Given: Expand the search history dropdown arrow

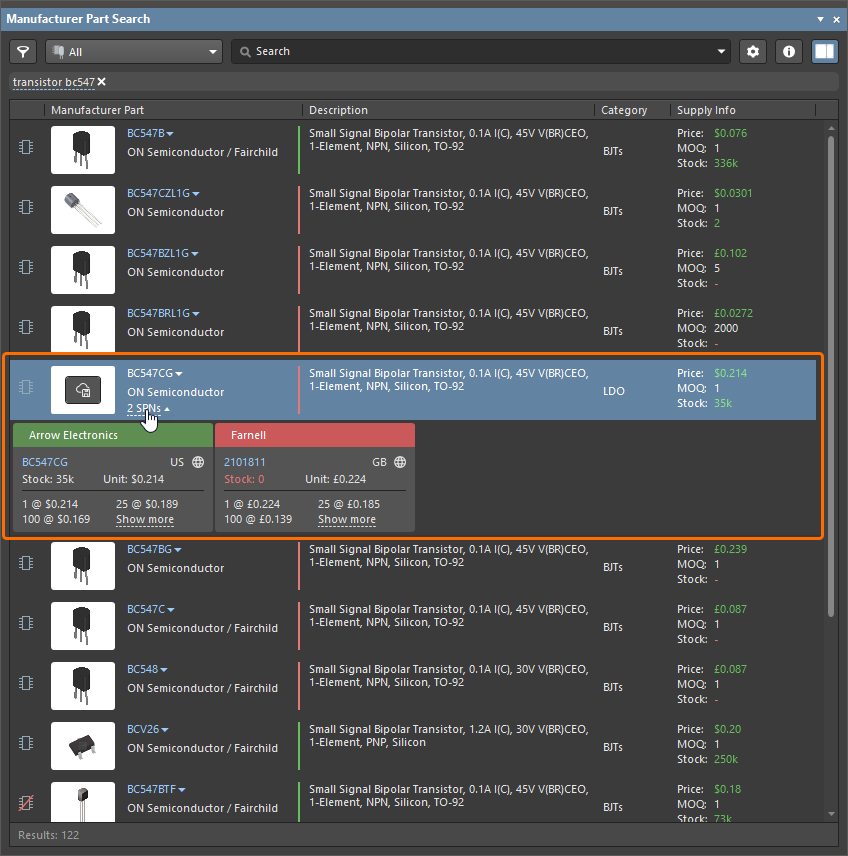Looking at the screenshot, I should point(723,52).
